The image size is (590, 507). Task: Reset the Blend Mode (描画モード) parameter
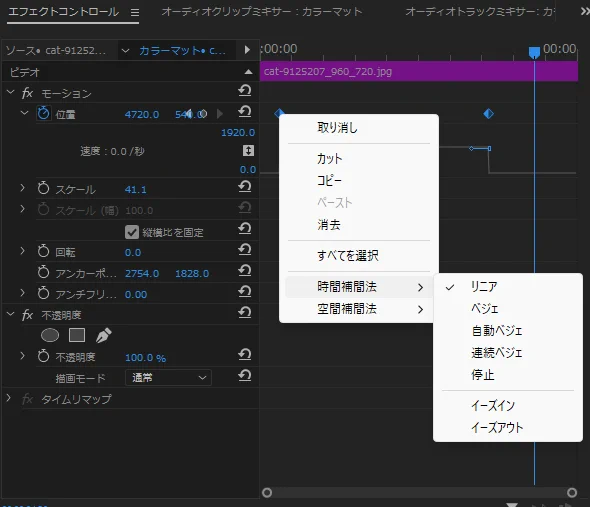coord(245,375)
